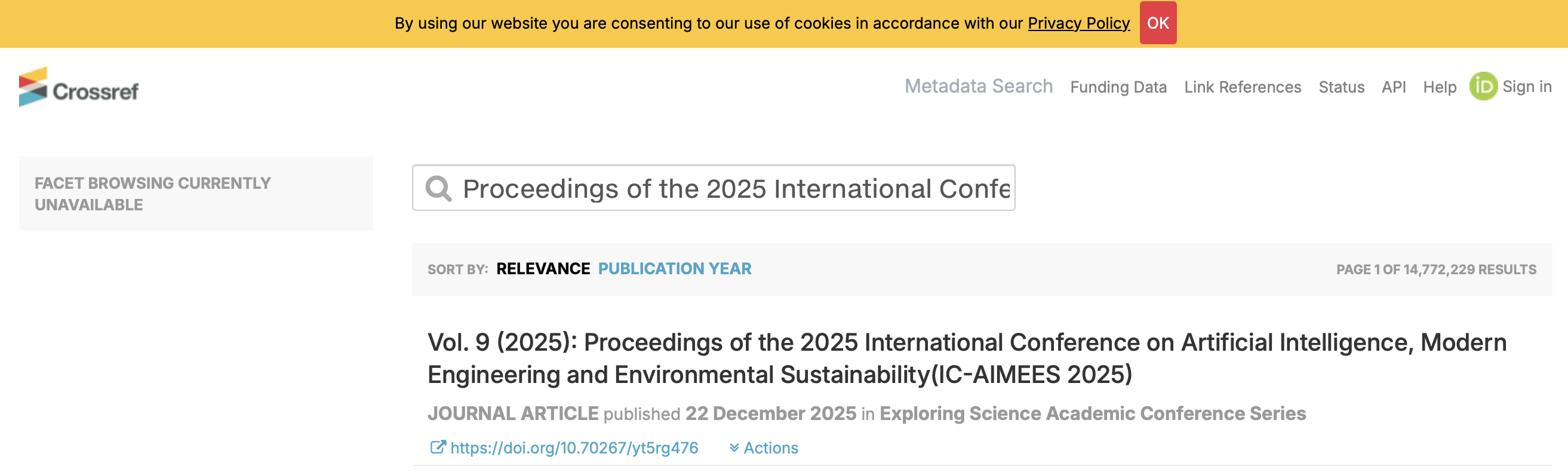Sort results by Relevance

coord(543,269)
